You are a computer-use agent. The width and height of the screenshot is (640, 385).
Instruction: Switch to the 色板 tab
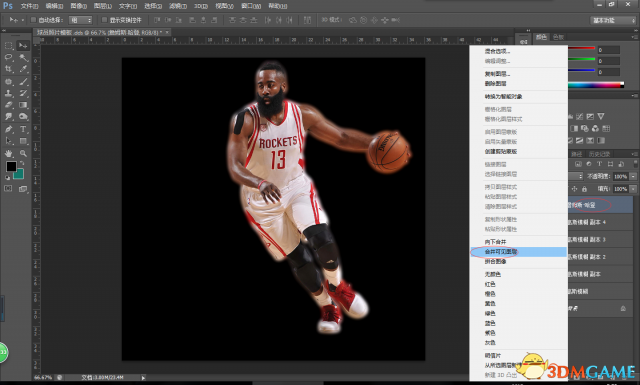[558, 37]
